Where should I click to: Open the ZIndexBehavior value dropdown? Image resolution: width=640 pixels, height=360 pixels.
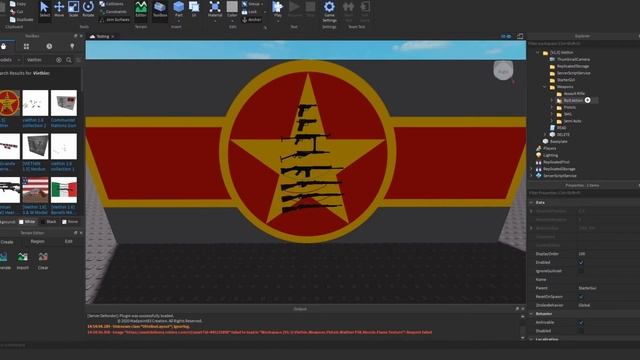[608, 305]
